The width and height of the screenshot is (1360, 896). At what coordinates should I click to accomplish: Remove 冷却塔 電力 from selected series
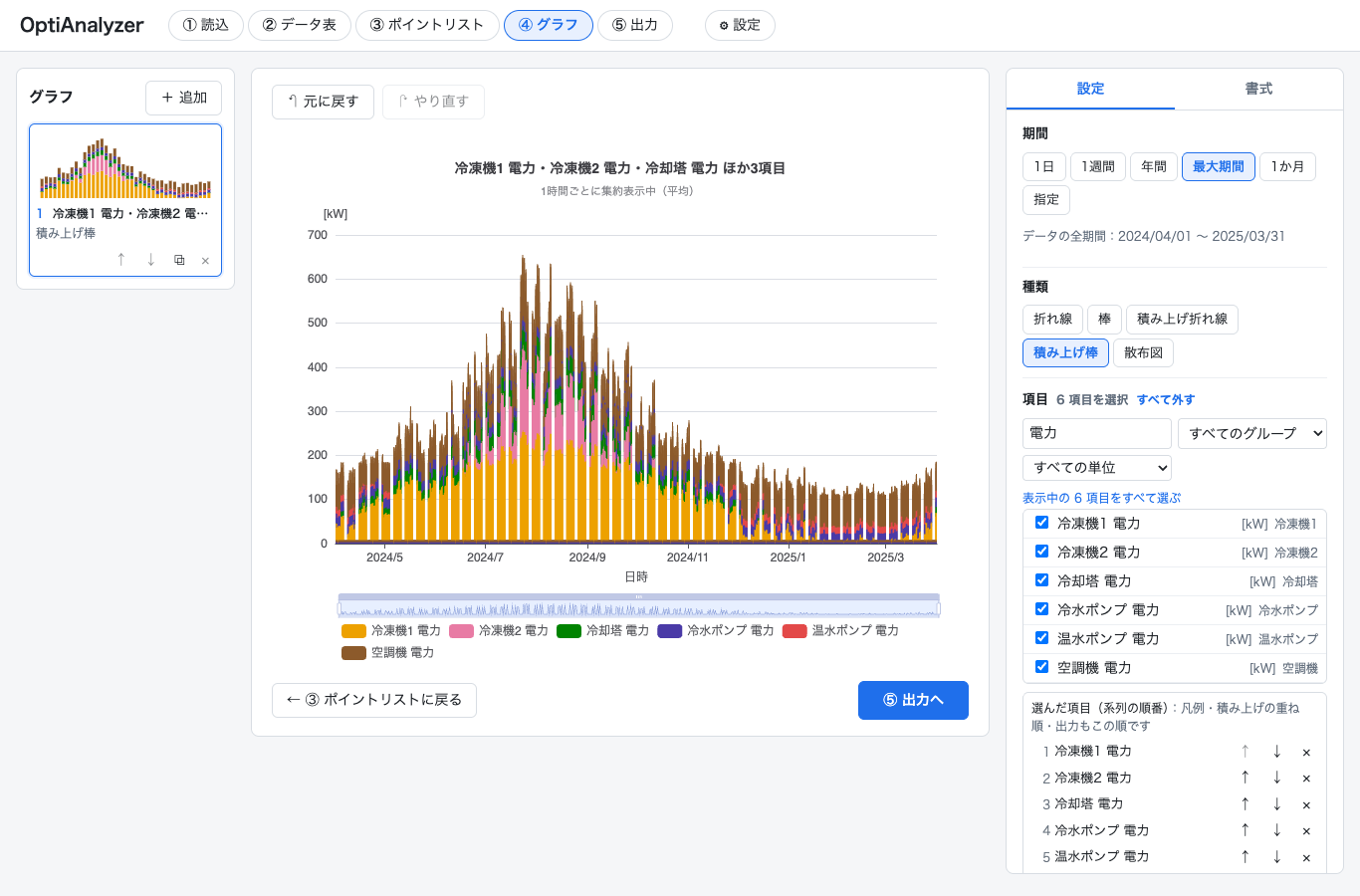tap(1306, 804)
